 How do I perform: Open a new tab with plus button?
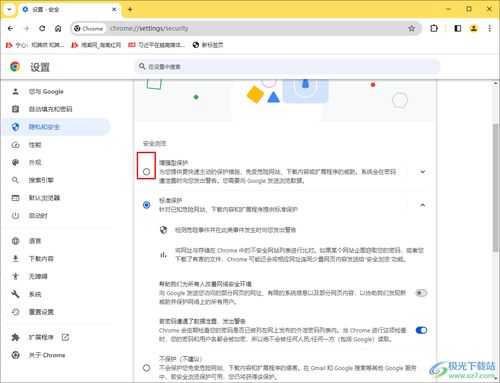click(x=130, y=9)
